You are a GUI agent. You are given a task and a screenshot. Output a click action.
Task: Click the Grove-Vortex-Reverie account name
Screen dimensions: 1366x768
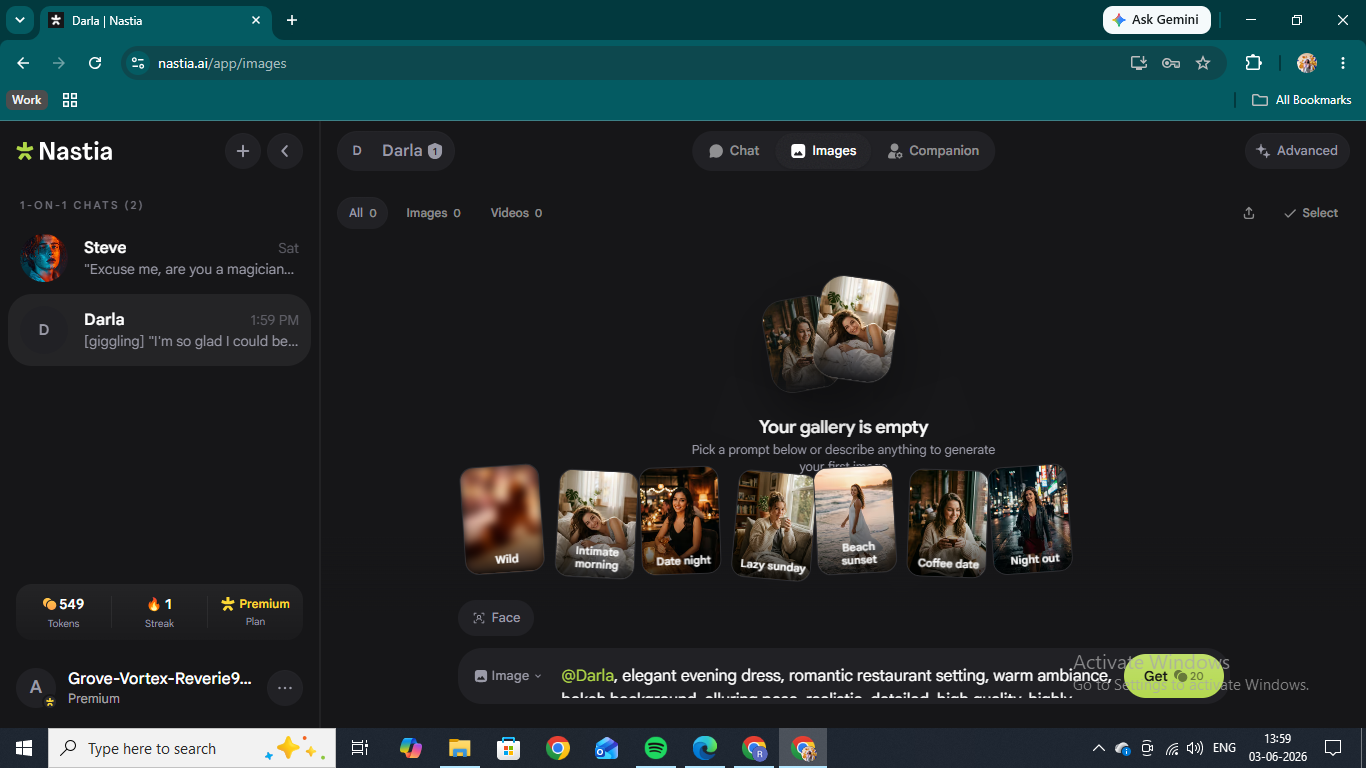pos(160,678)
